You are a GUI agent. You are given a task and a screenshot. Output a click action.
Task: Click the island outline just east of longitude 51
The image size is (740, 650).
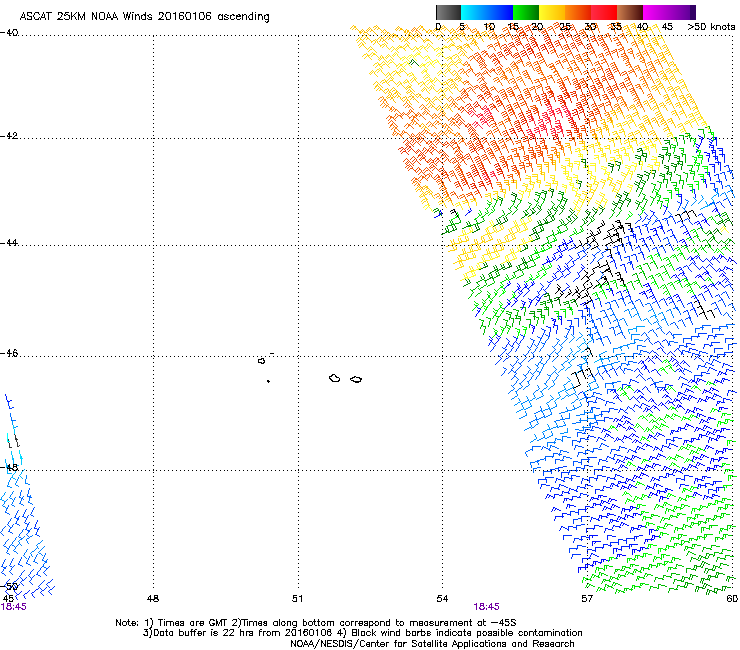pyautogui.click(x=335, y=378)
